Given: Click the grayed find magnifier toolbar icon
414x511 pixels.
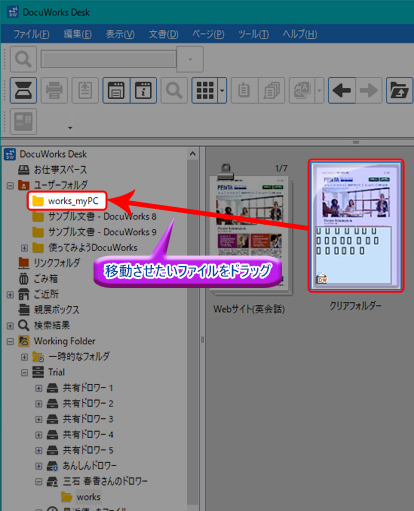Looking at the screenshot, I should coord(174,90).
